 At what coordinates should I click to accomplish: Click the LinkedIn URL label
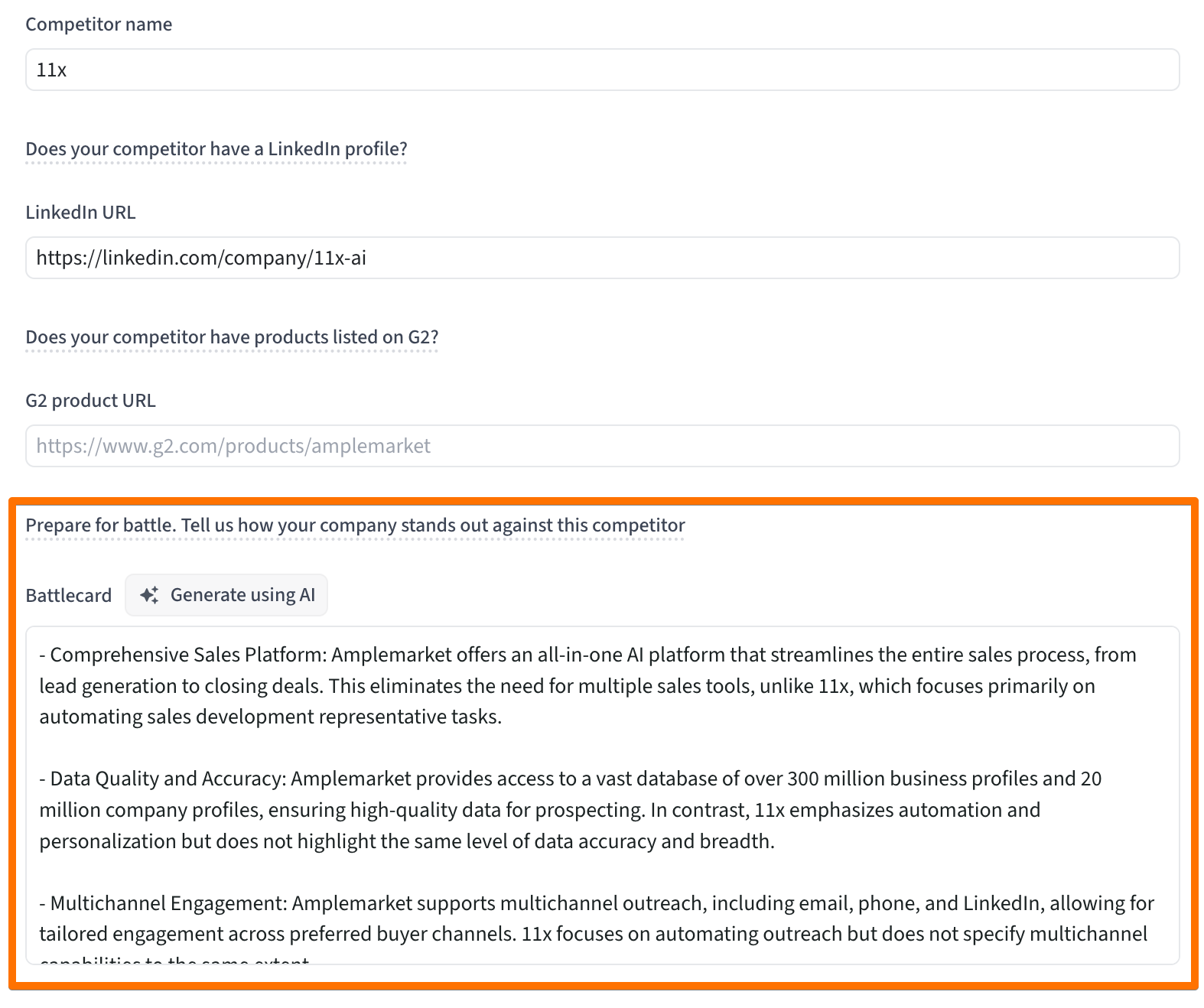click(80, 213)
